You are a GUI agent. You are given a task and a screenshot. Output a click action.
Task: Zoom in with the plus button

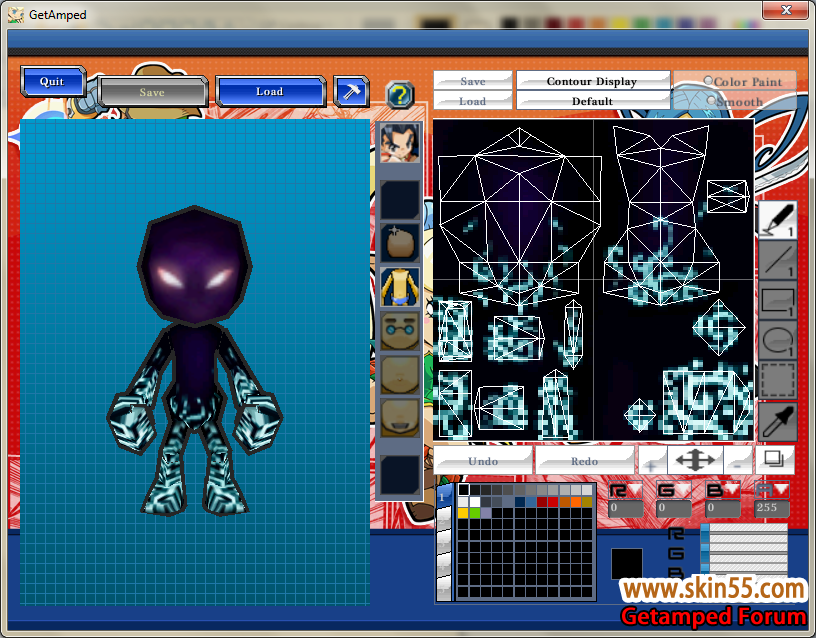coord(652,461)
